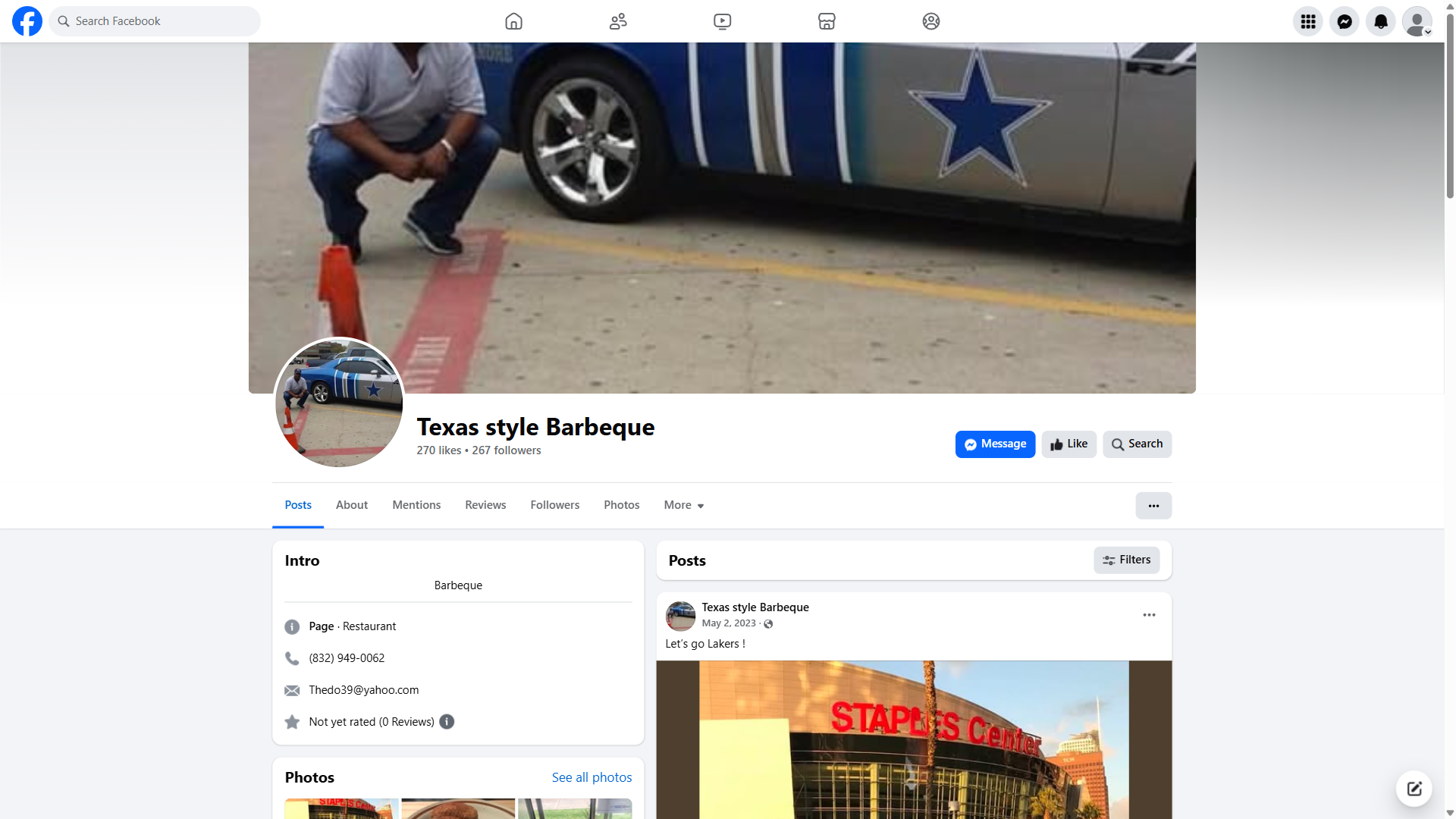Image resolution: width=1456 pixels, height=819 pixels.
Task: Switch to the About tab
Action: tap(351, 505)
